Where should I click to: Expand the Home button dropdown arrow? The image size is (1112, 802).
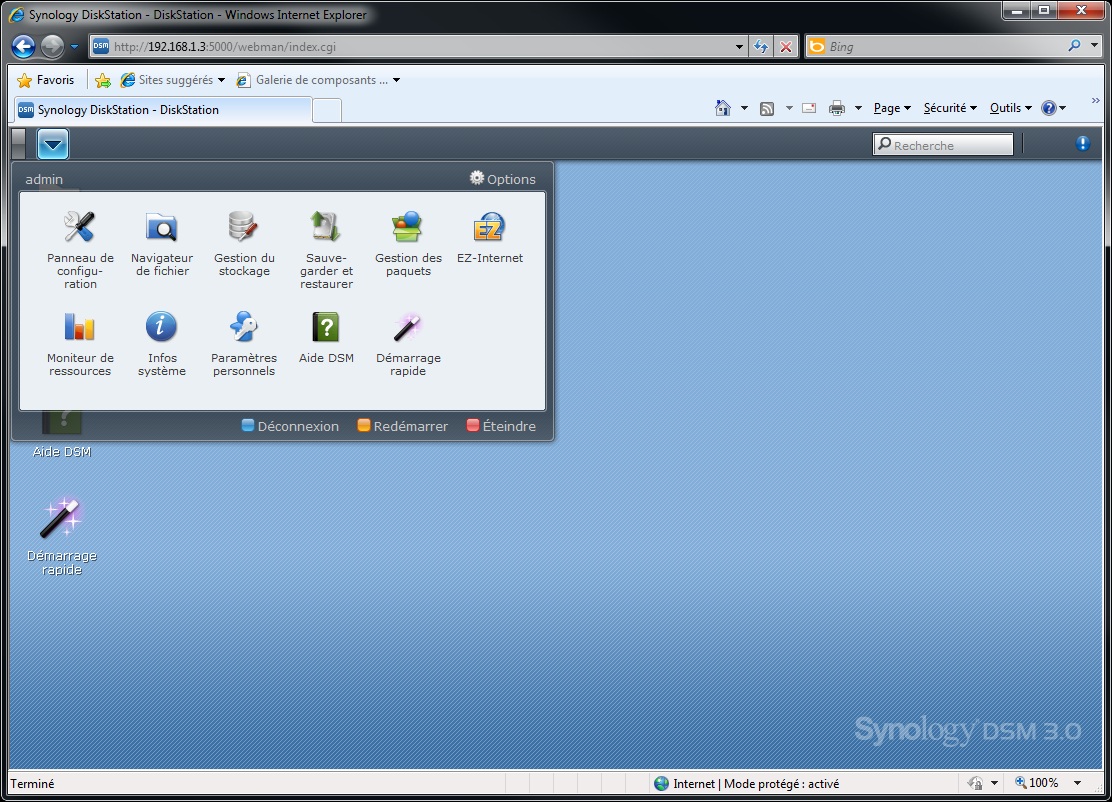[744, 108]
